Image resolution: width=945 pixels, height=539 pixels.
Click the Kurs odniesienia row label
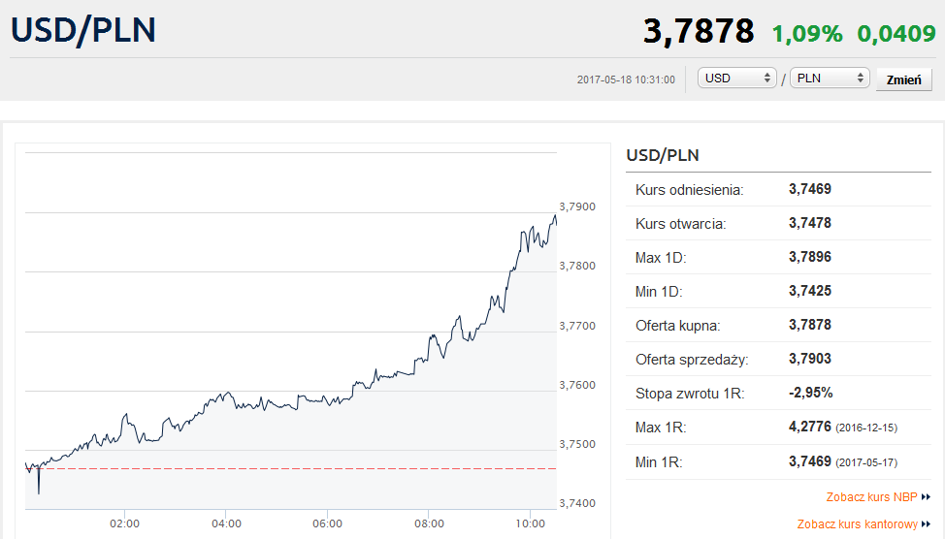point(690,189)
